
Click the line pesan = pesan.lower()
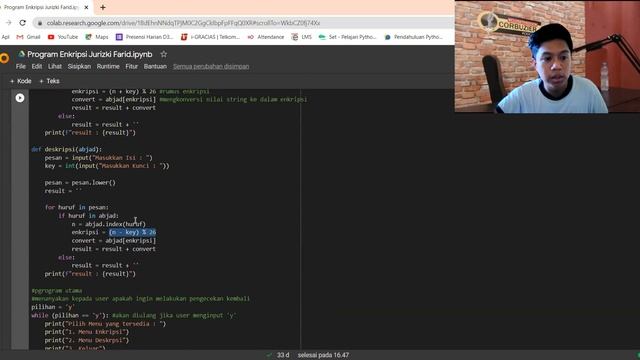coord(80,182)
